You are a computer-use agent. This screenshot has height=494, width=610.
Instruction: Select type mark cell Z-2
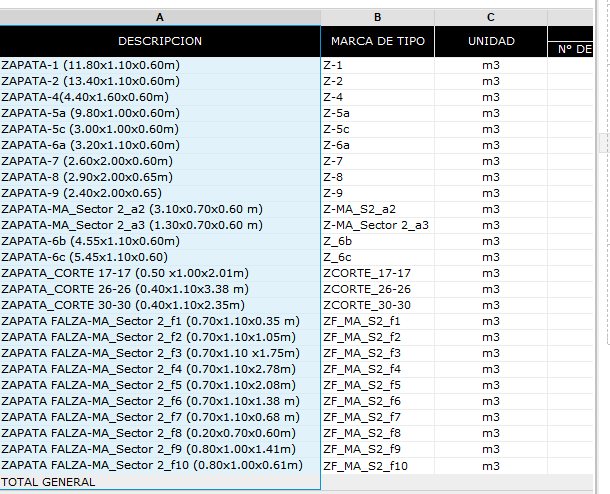coord(377,81)
